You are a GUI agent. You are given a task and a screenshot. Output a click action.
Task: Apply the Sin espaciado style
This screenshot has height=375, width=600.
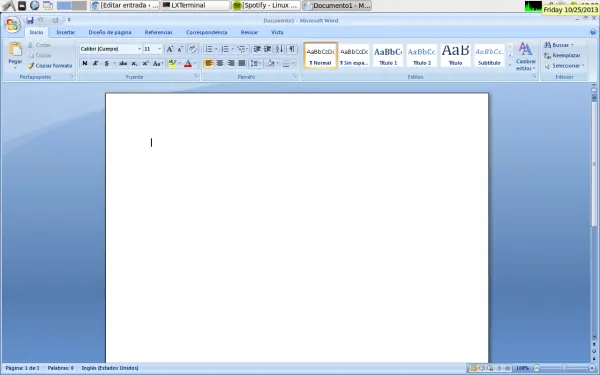pyautogui.click(x=354, y=55)
